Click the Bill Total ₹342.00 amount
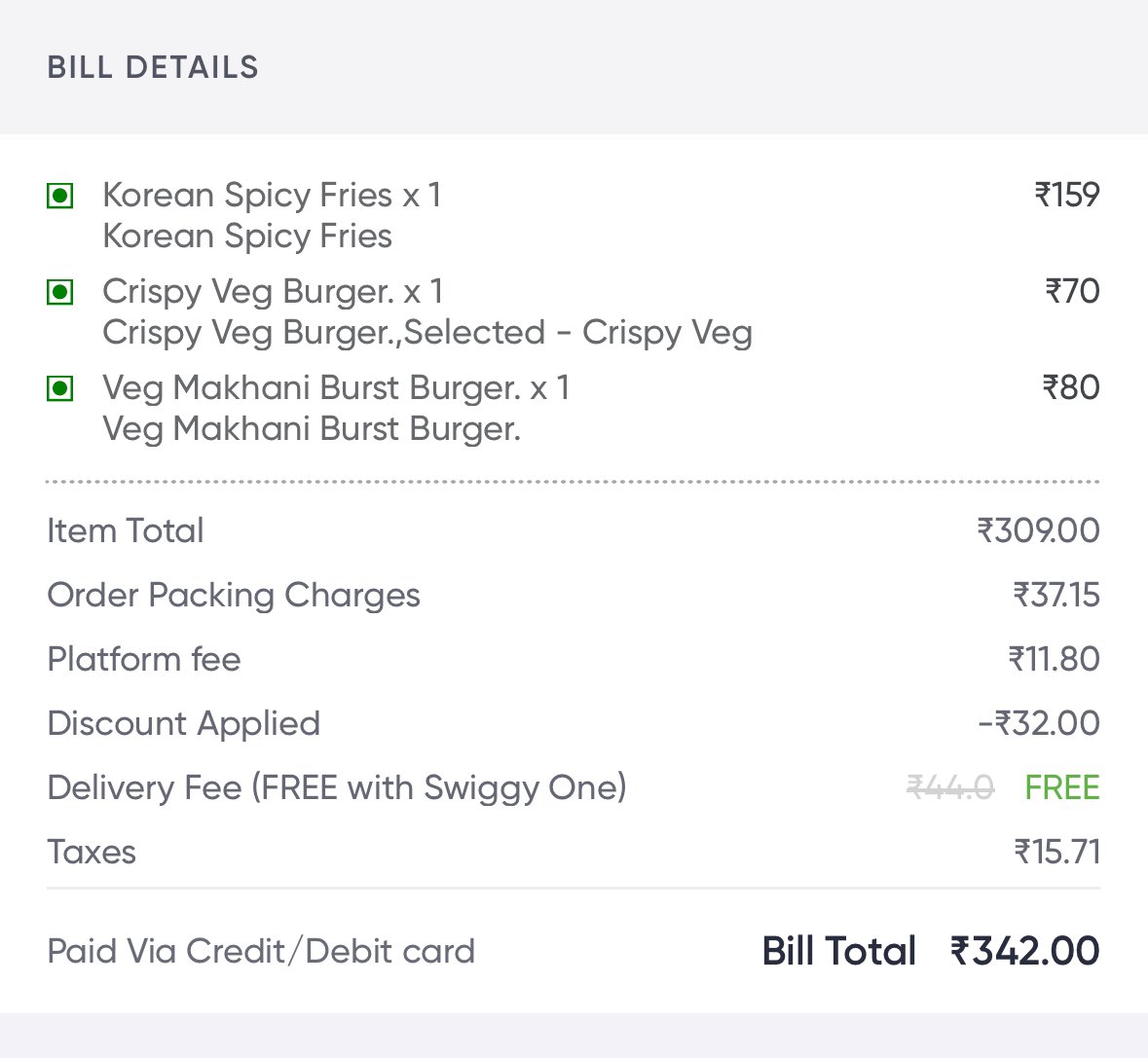The height and width of the screenshot is (1058, 1148). click(x=1025, y=951)
